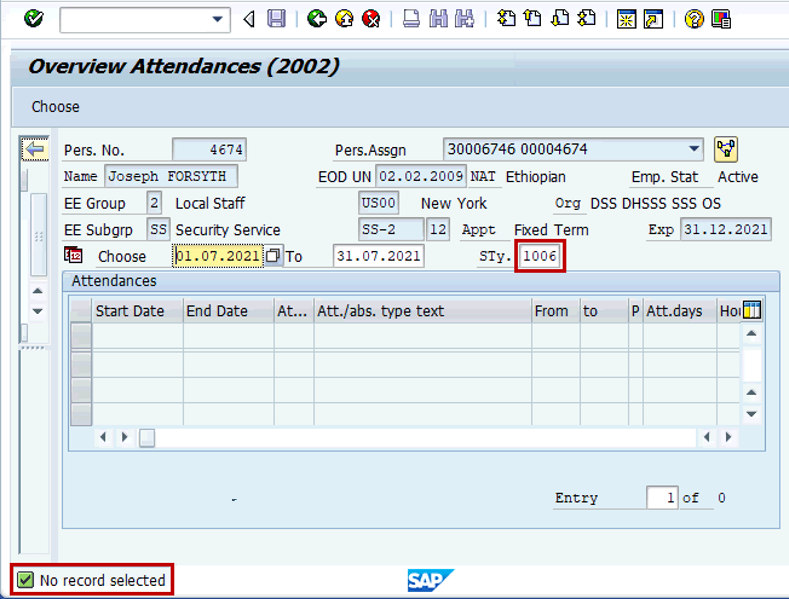
Task: Click the EE Group field value 2
Action: pos(154,203)
